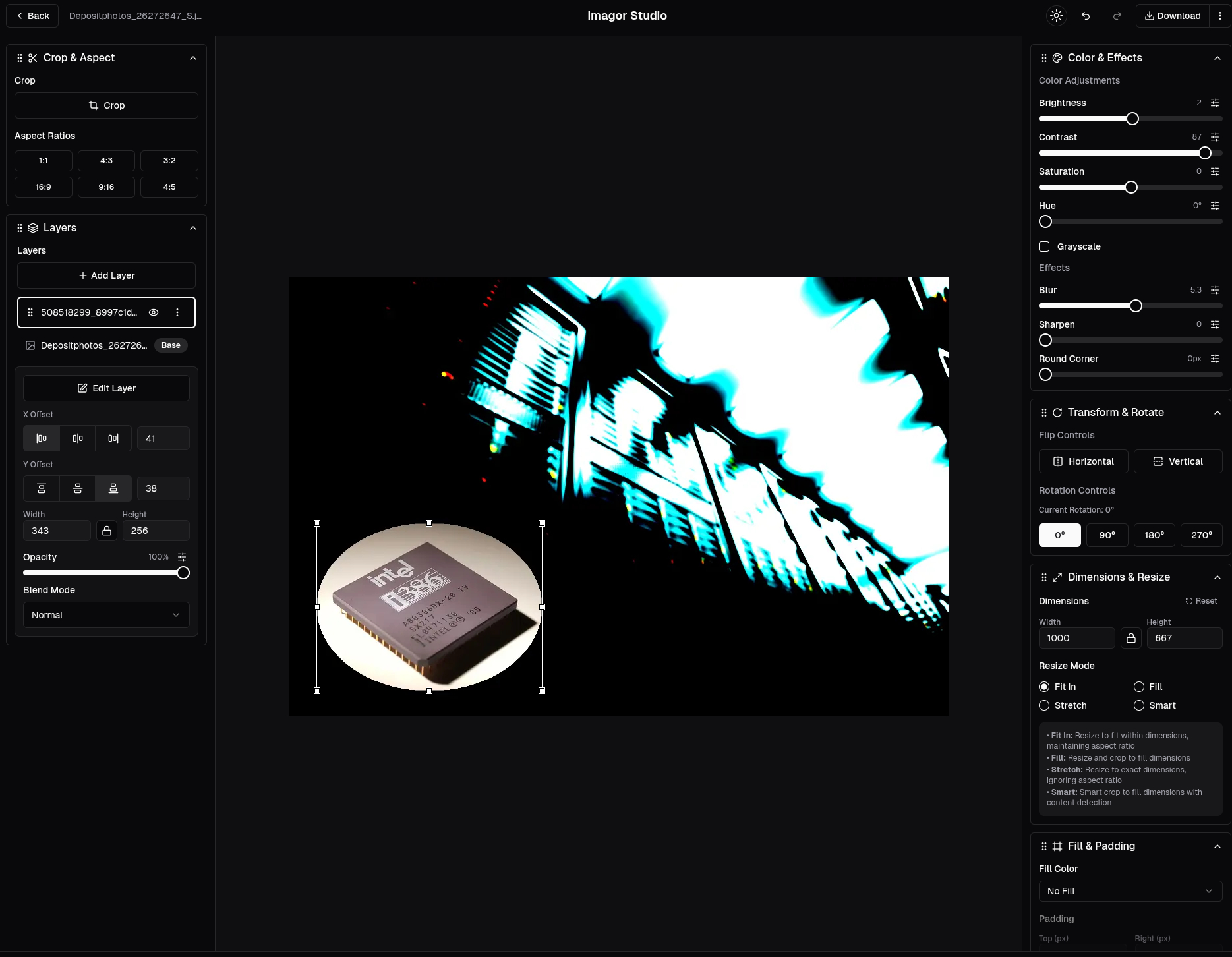Toggle the layer width-height aspect lock
Screen dimensions: 1232x957
(x=107, y=531)
